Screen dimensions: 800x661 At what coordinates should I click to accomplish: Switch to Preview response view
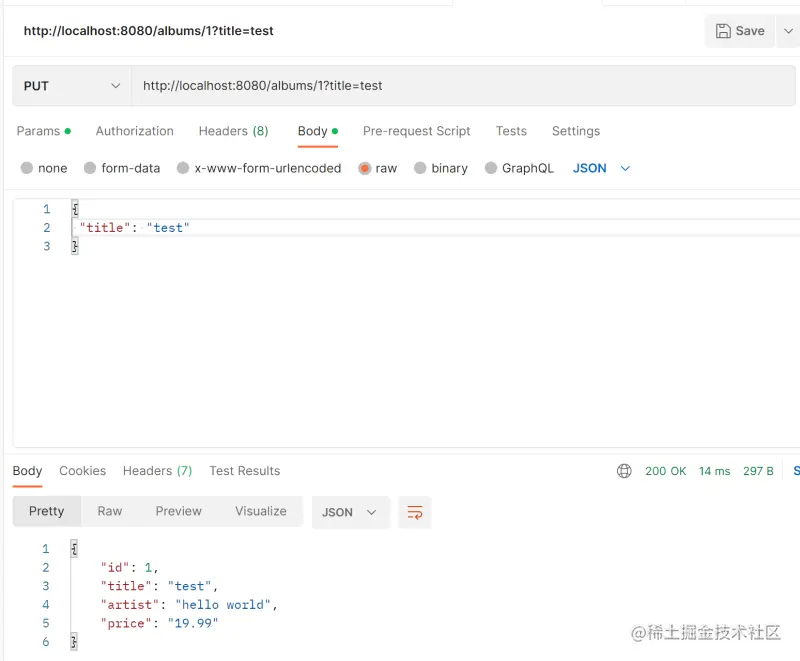coord(179,511)
